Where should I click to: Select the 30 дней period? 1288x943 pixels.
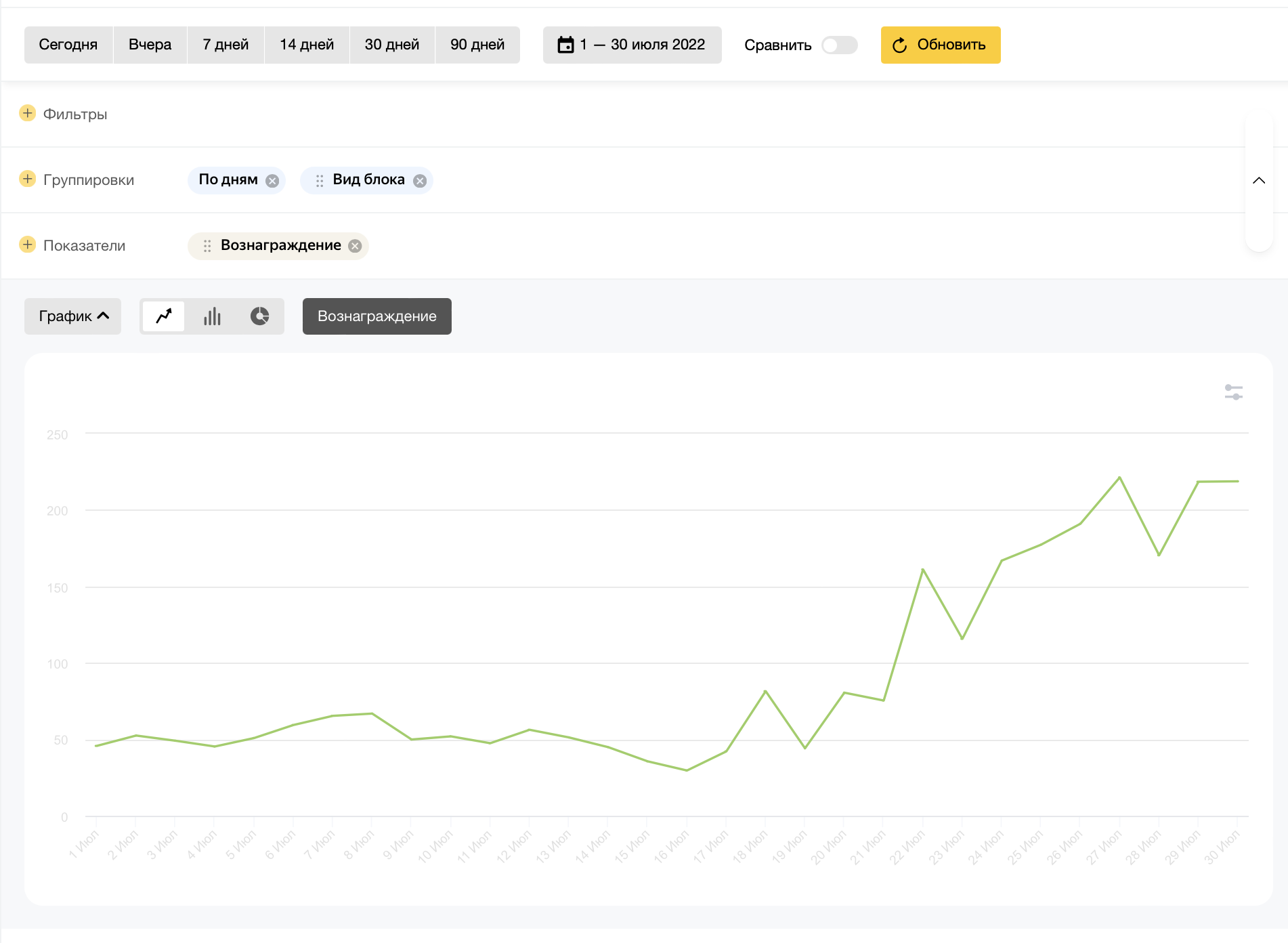click(391, 45)
